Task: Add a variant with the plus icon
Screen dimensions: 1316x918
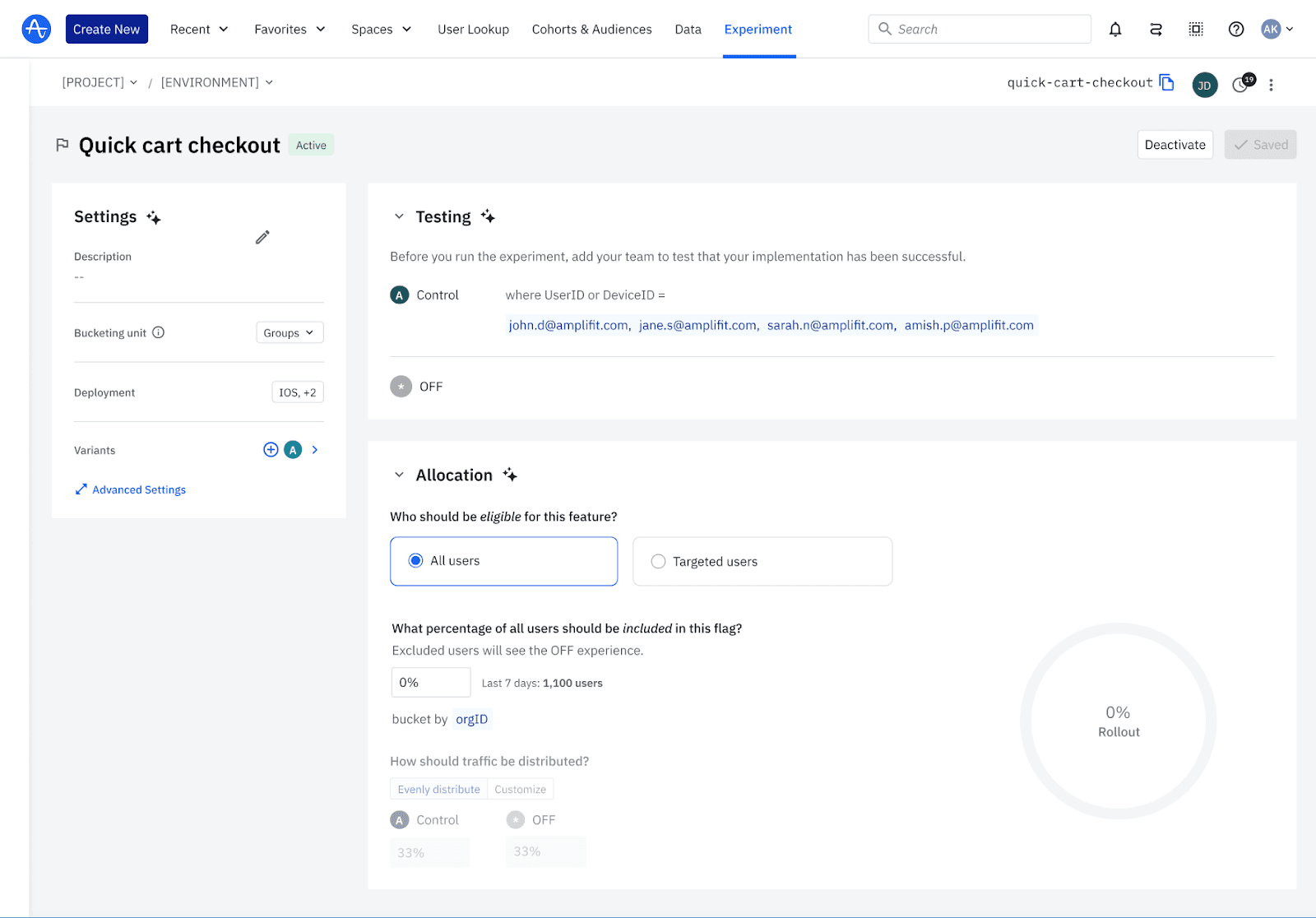Action: point(271,450)
